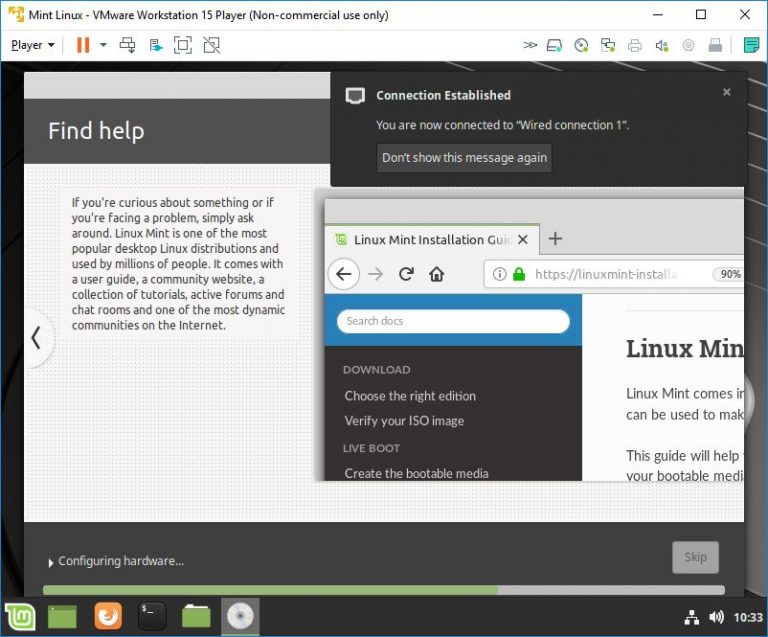The image size is (768, 637).
Task: Click the green padlock icon
Action: tap(519, 274)
